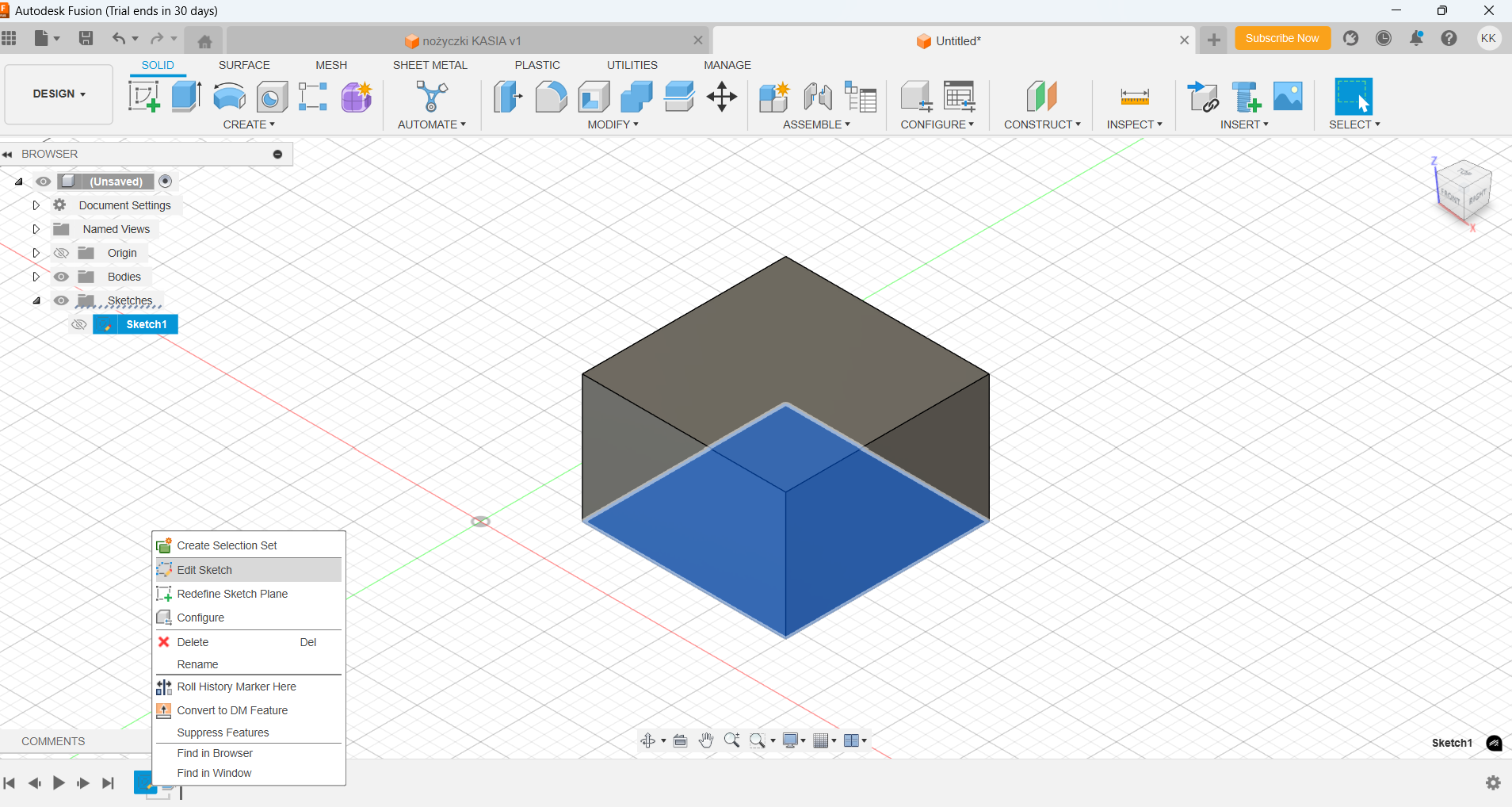Select the Extrude tool
1512x807 pixels.
pyautogui.click(x=186, y=97)
